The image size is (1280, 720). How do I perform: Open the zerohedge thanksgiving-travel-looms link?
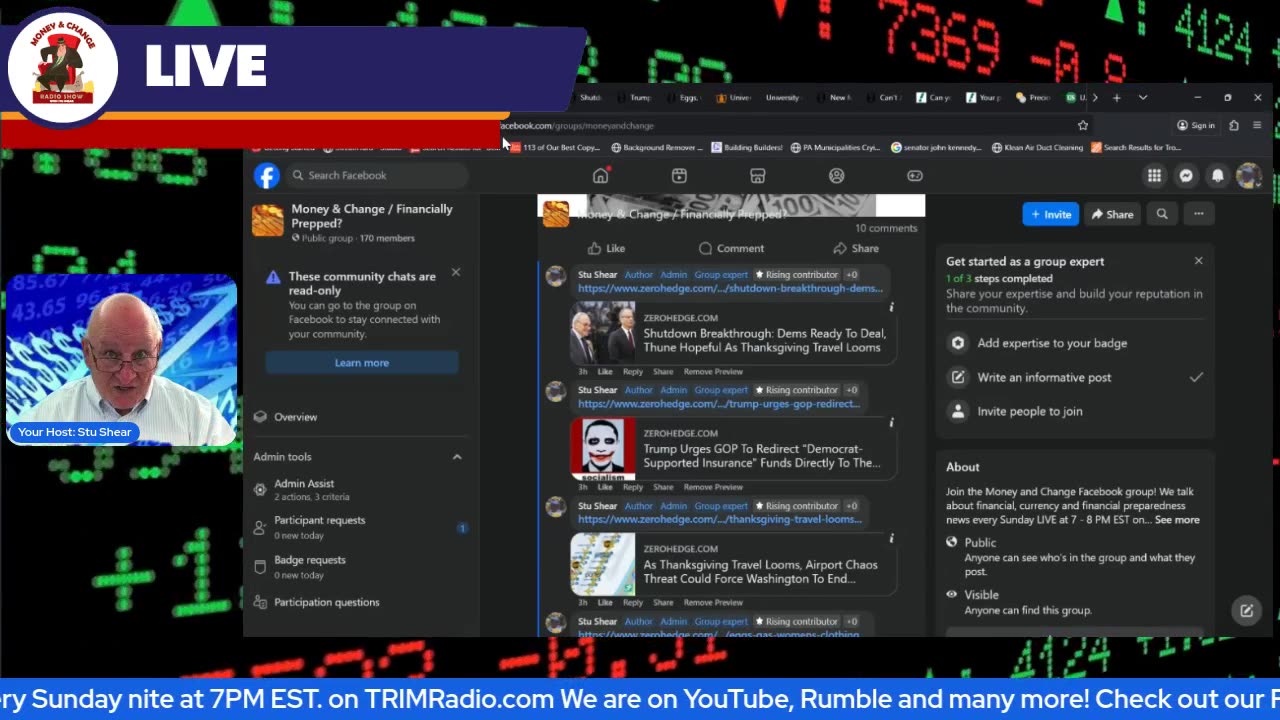pos(720,519)
